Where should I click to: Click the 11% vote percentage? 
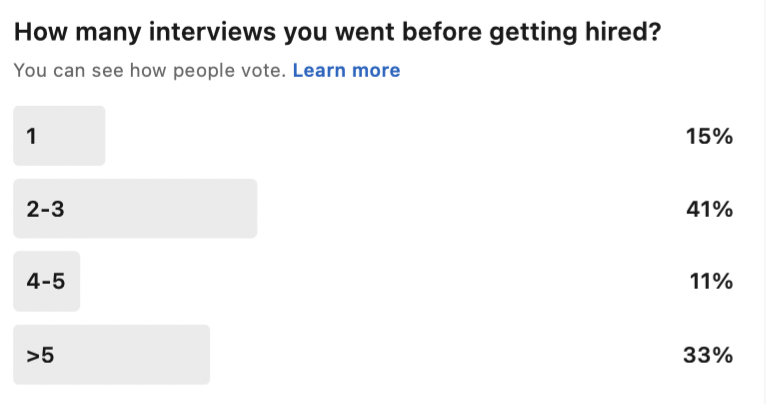point(711,281)
